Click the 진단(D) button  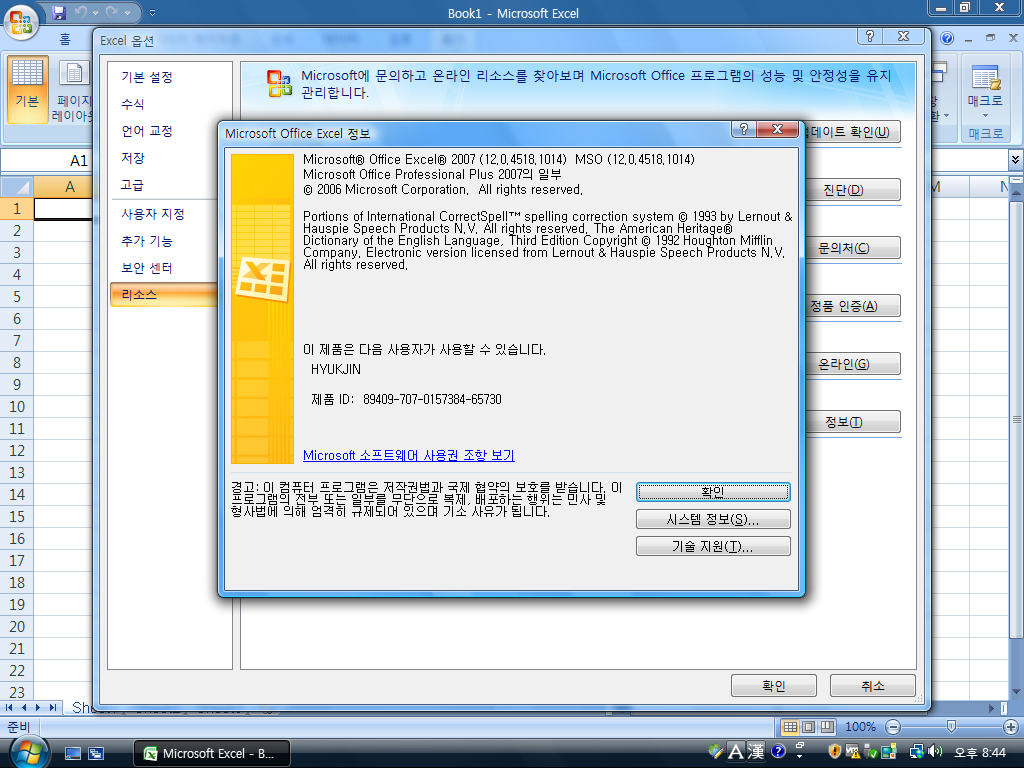tap(852, 190)
